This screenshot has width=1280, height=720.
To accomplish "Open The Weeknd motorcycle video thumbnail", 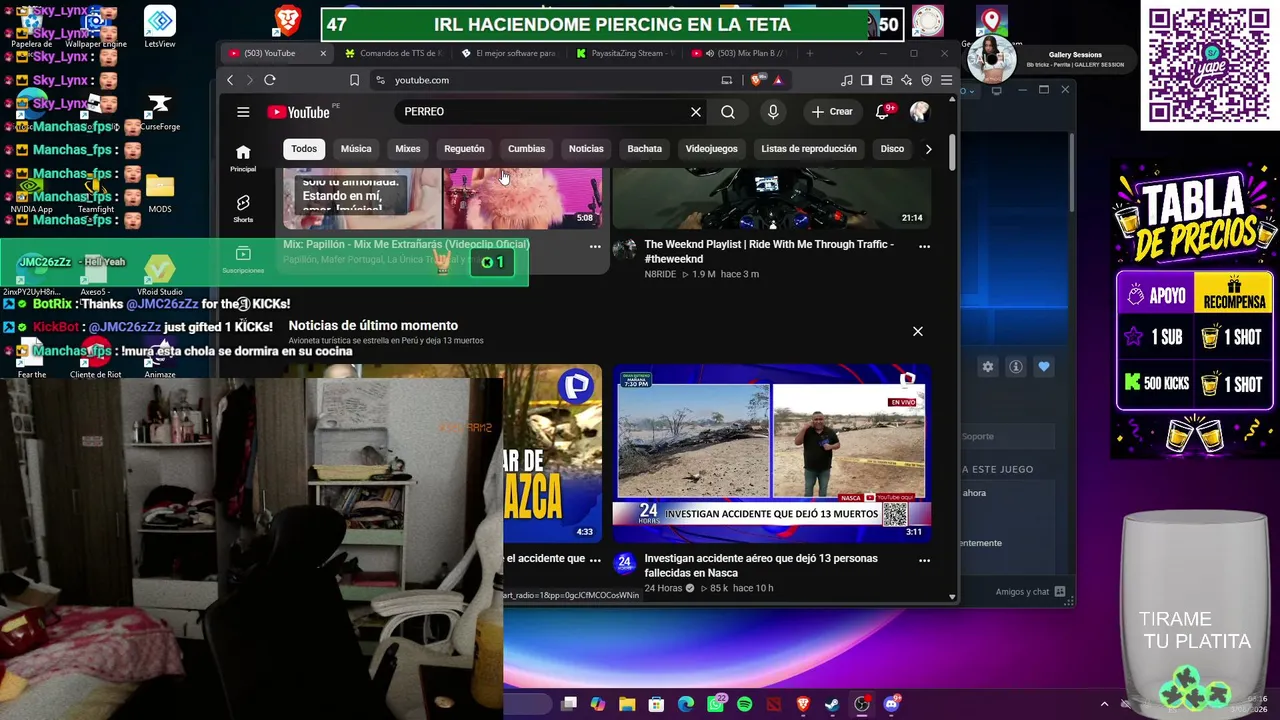I will [772, 199].
